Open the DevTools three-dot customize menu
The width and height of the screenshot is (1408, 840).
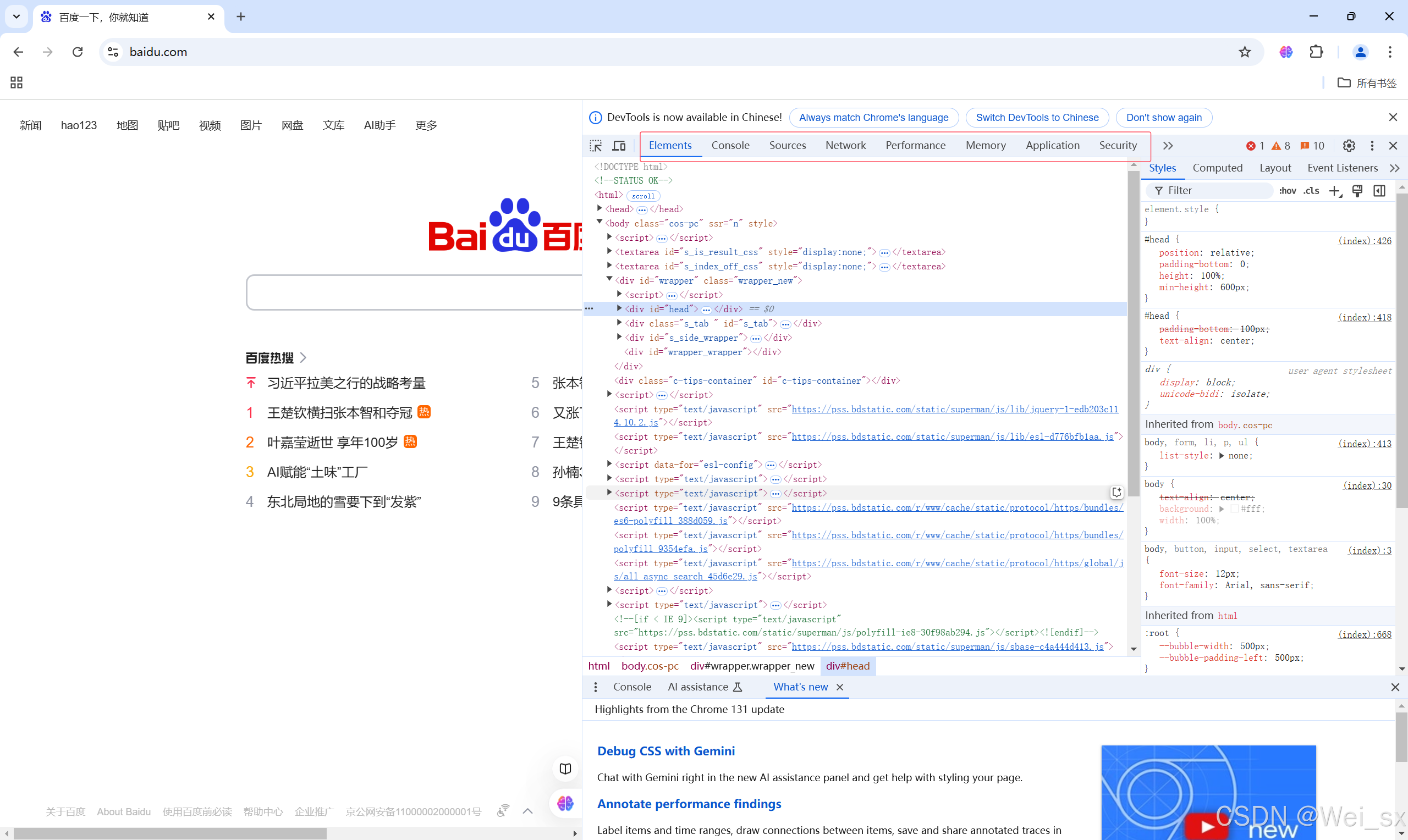point(1372,146)
